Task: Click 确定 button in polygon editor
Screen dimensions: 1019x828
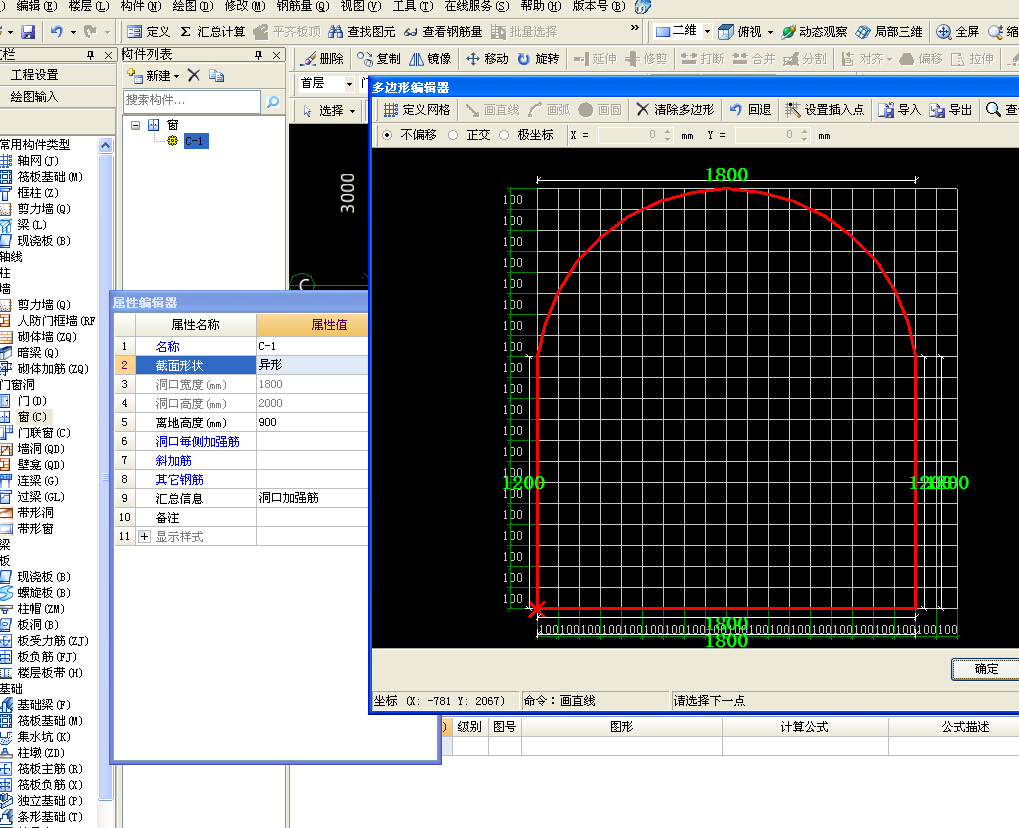Action: pyautogui.click(x=985, y=669)
